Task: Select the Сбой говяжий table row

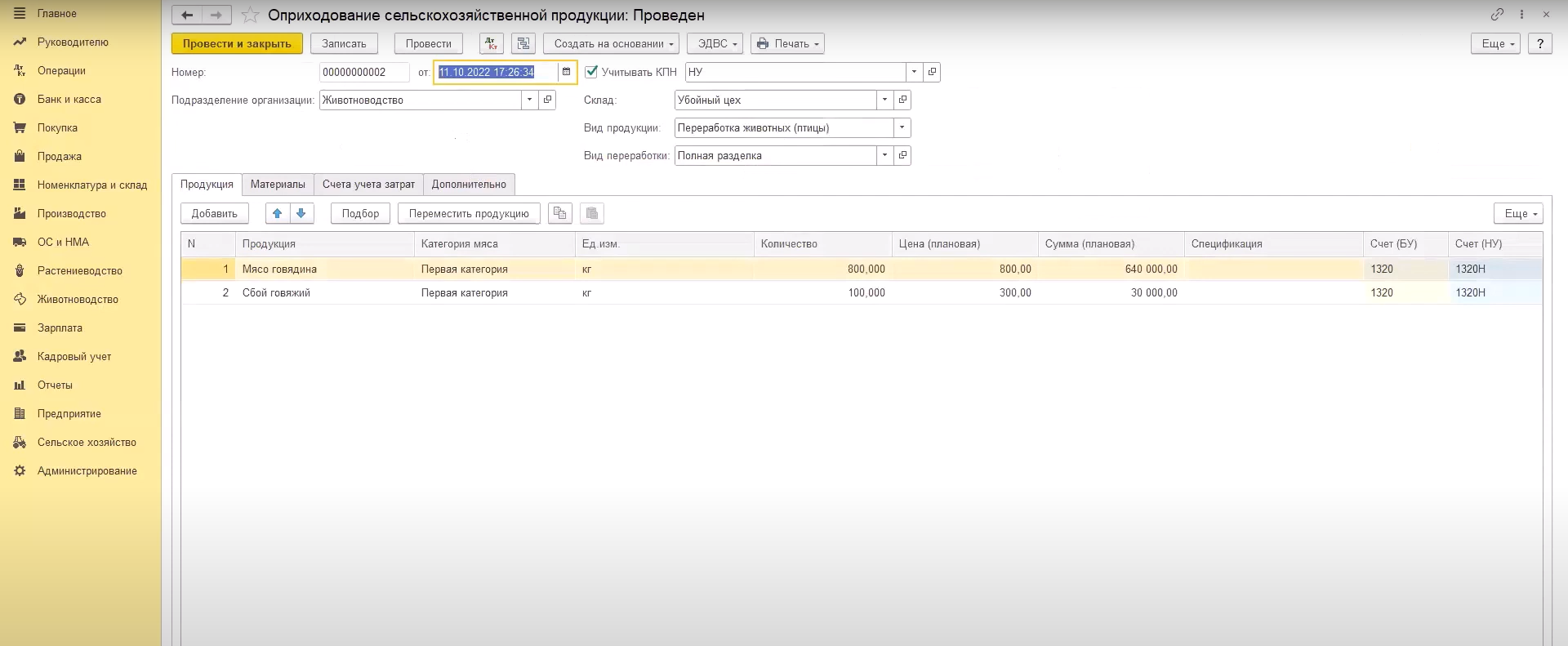Action: click(276, 293)
